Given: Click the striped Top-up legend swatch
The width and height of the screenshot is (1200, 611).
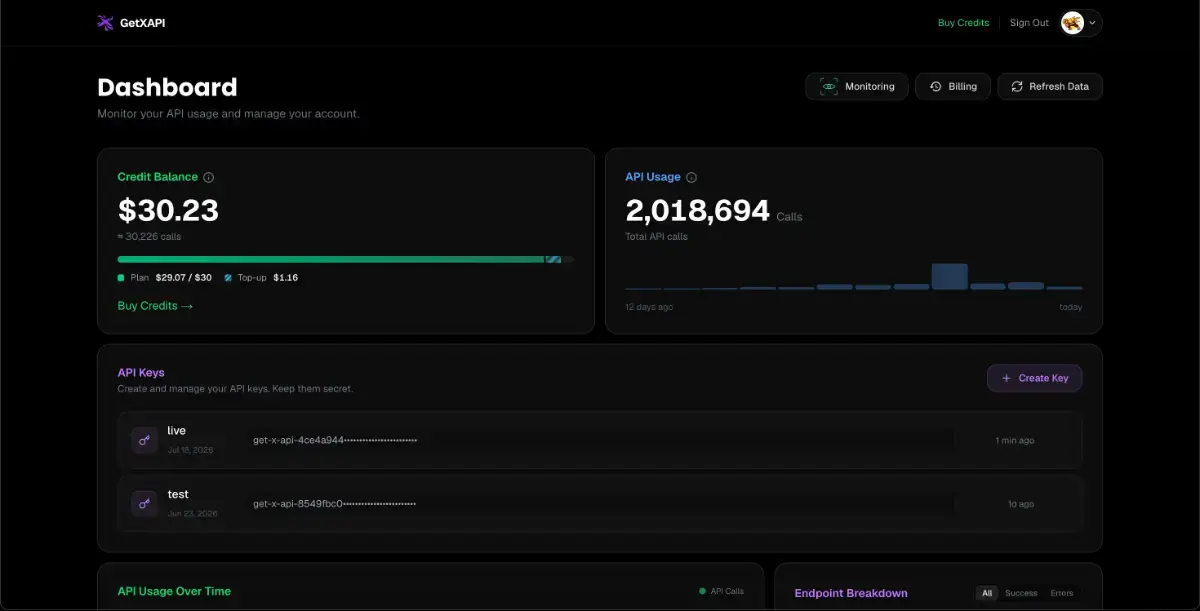Looking at the screenshot, I should 228,277.
